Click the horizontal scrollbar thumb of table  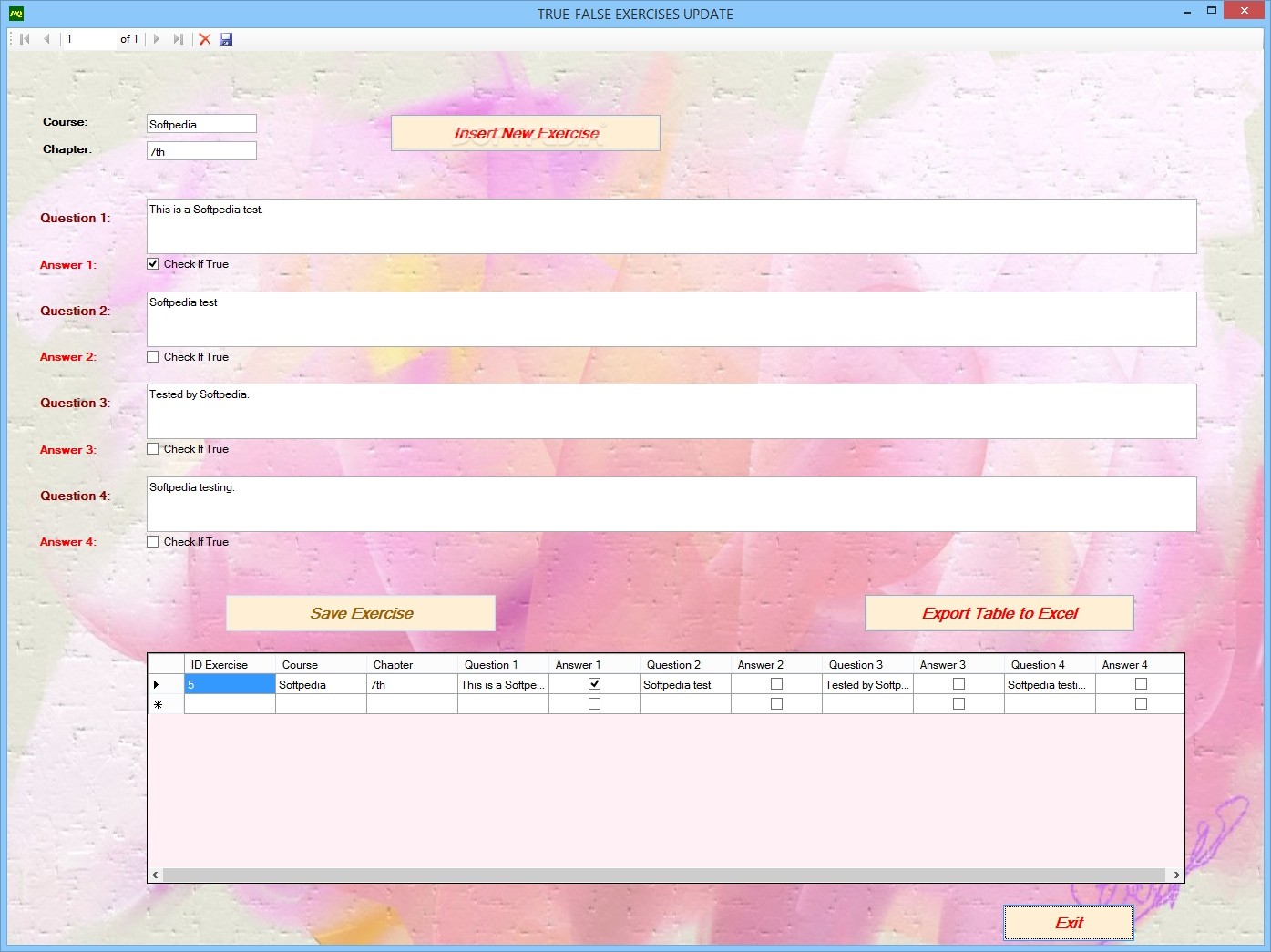pos(664,875)
